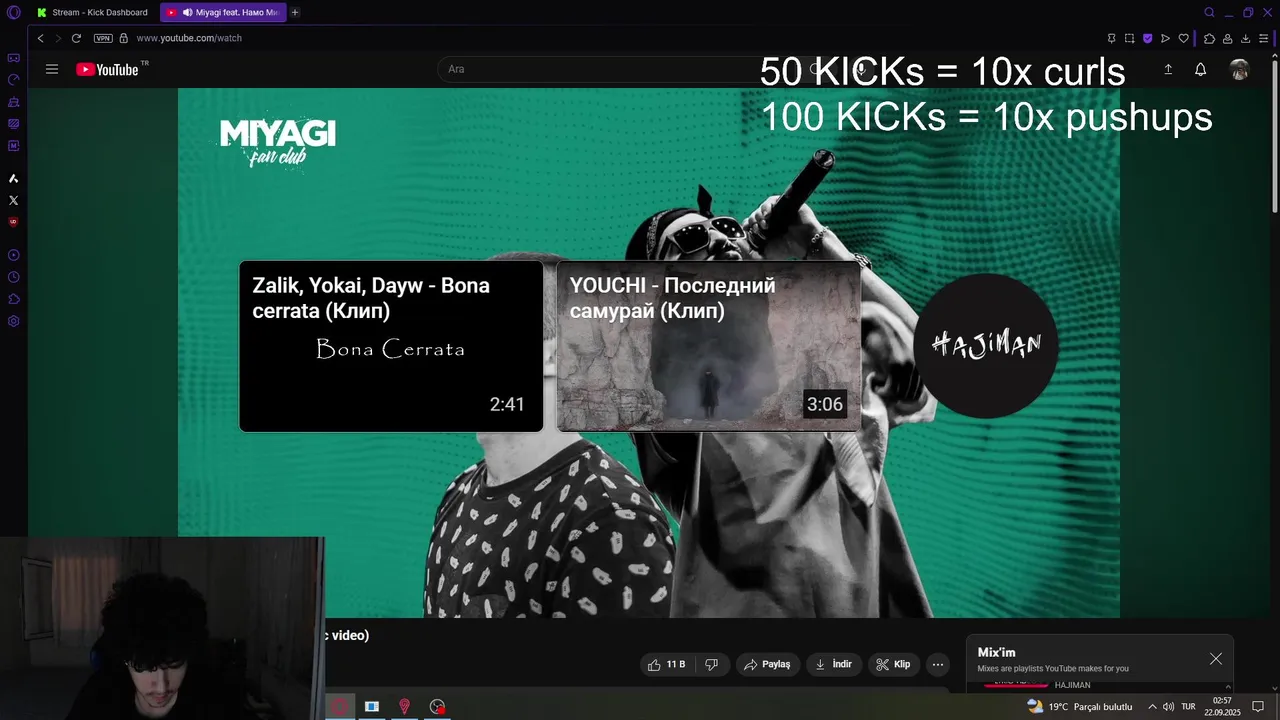Open the browser profile icon in toolbar

coord(1227,38)
